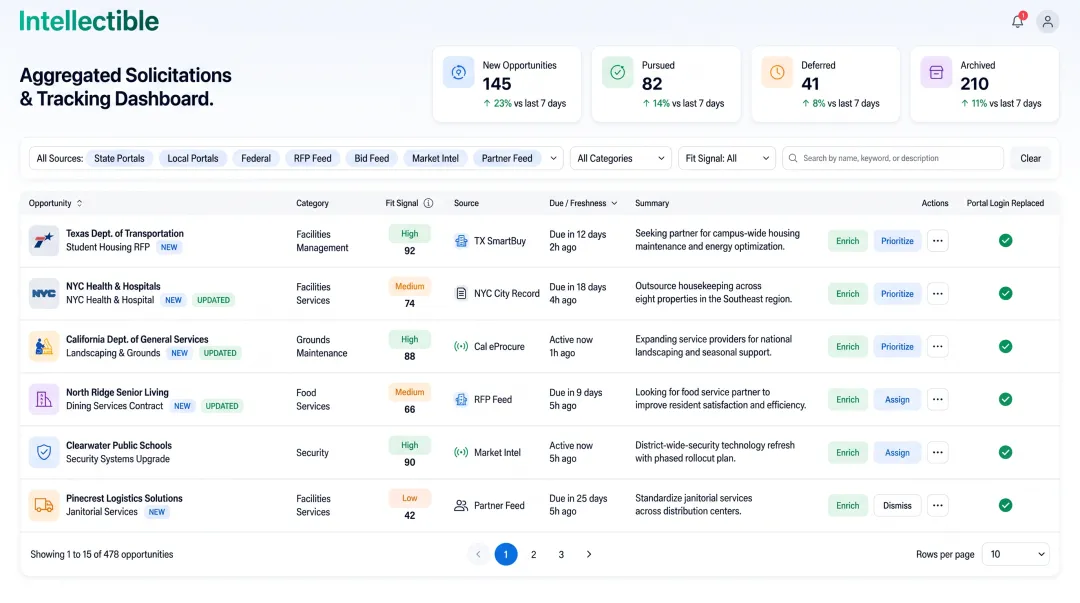Click Texas Dept. of Transportation logo

pos(43,241)
